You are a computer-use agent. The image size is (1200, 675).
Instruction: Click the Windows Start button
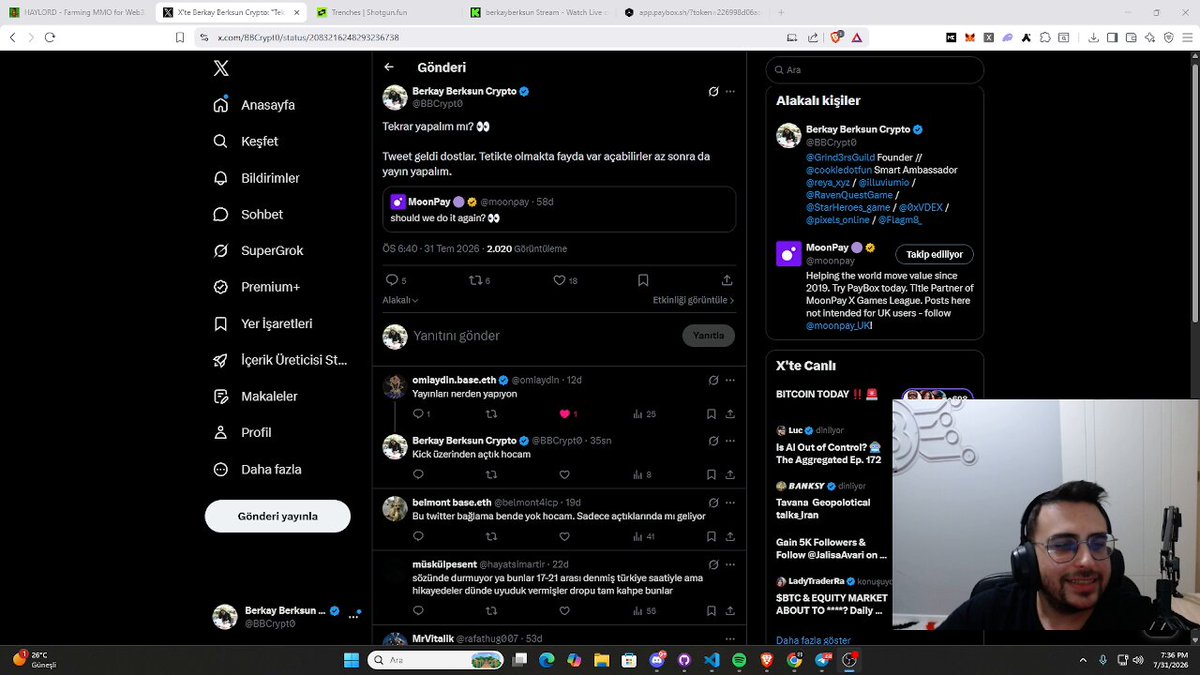[352, 660]
